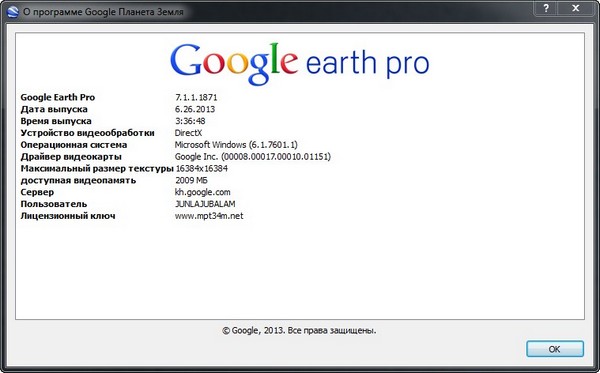Image resolution: width=600 pixels, height=373 pixels.
Task: Click the Сервер label
Action: (x=37, y=192)
